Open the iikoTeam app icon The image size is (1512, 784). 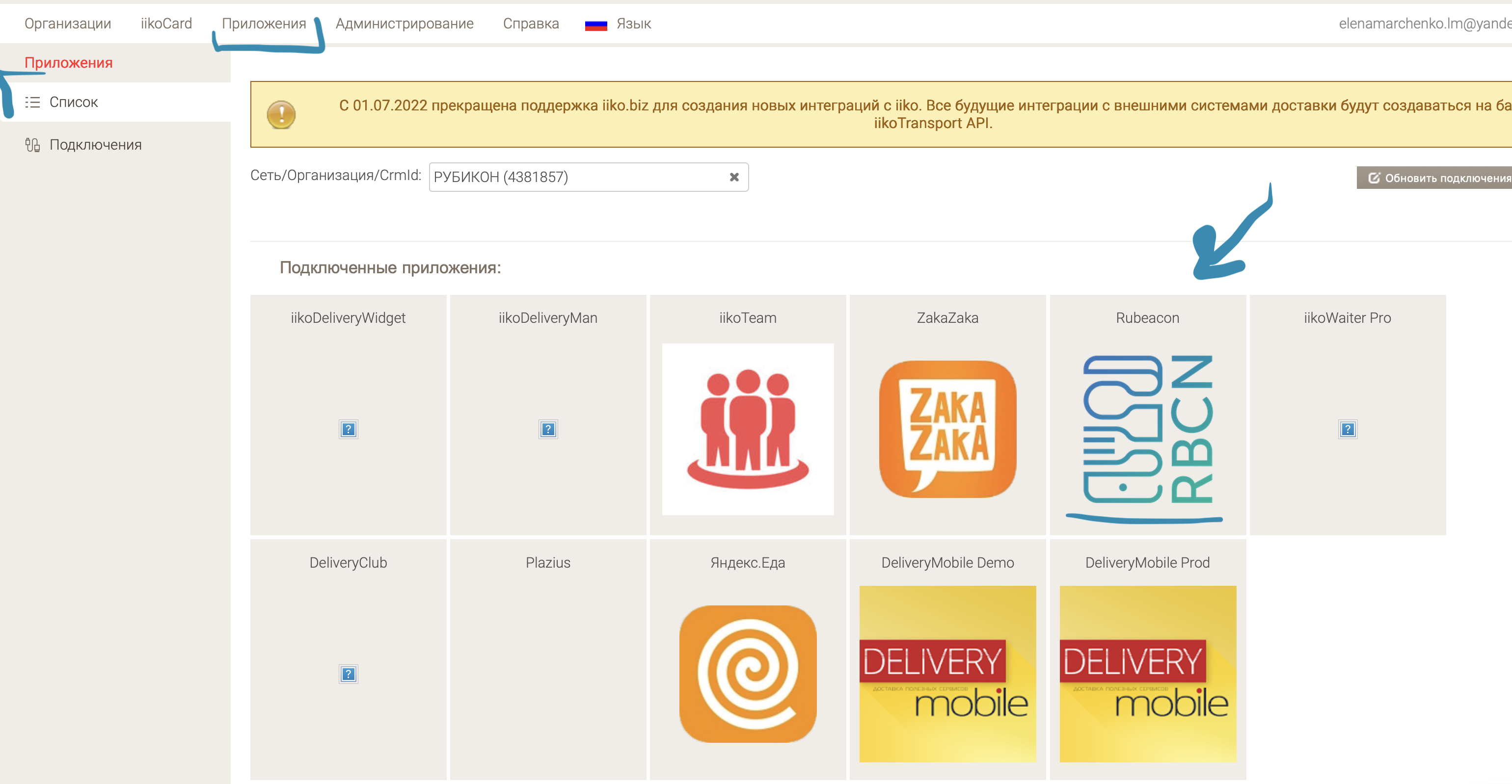tap(747, 429)
